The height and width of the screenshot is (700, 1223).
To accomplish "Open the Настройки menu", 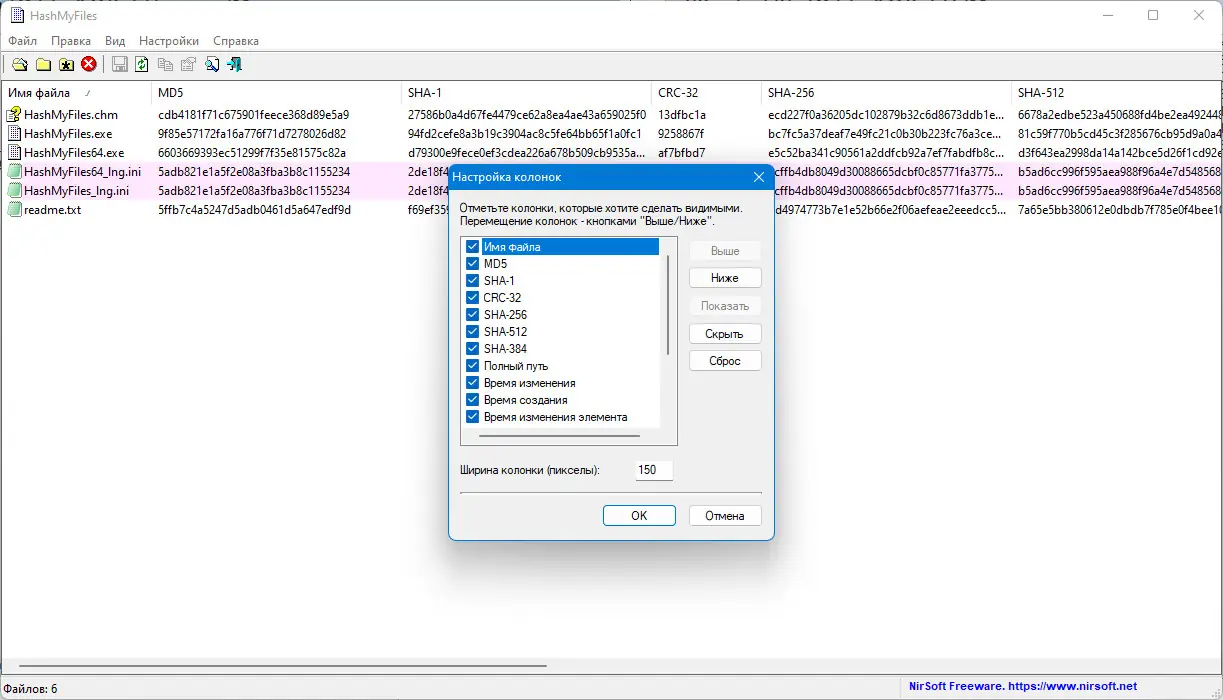I will click(169, 41).
